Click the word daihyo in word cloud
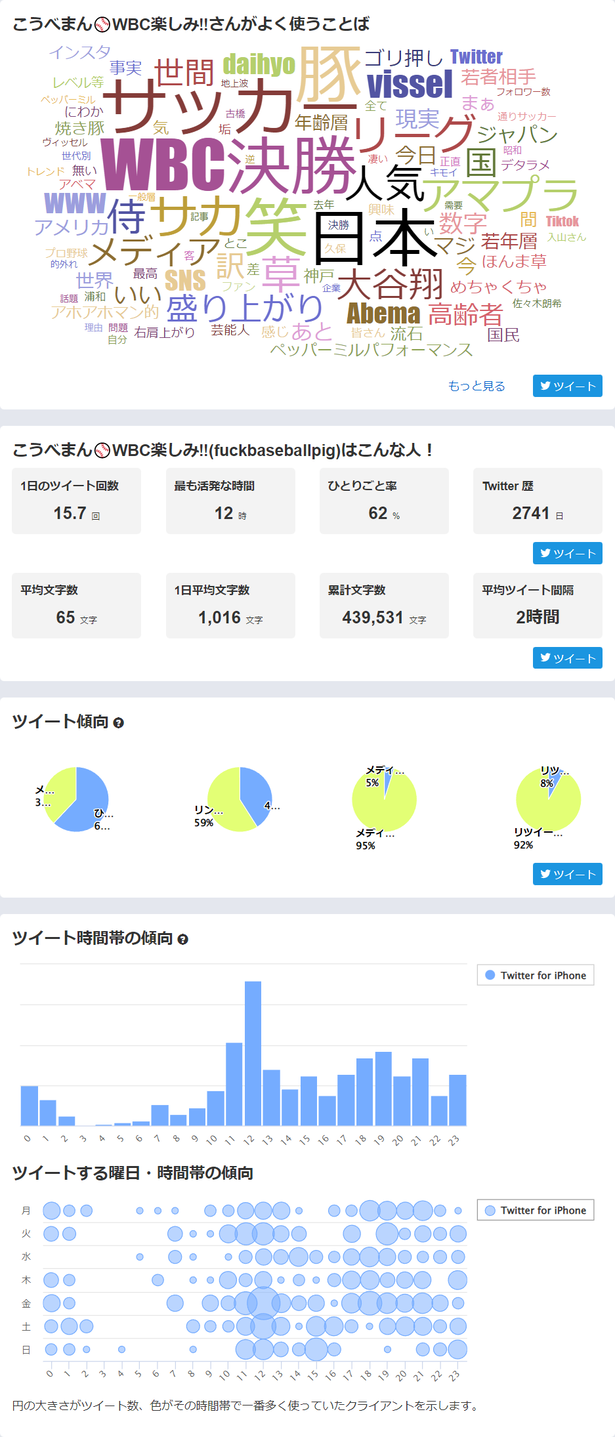This screenshot has width=615, height=1437. [258, 65]
